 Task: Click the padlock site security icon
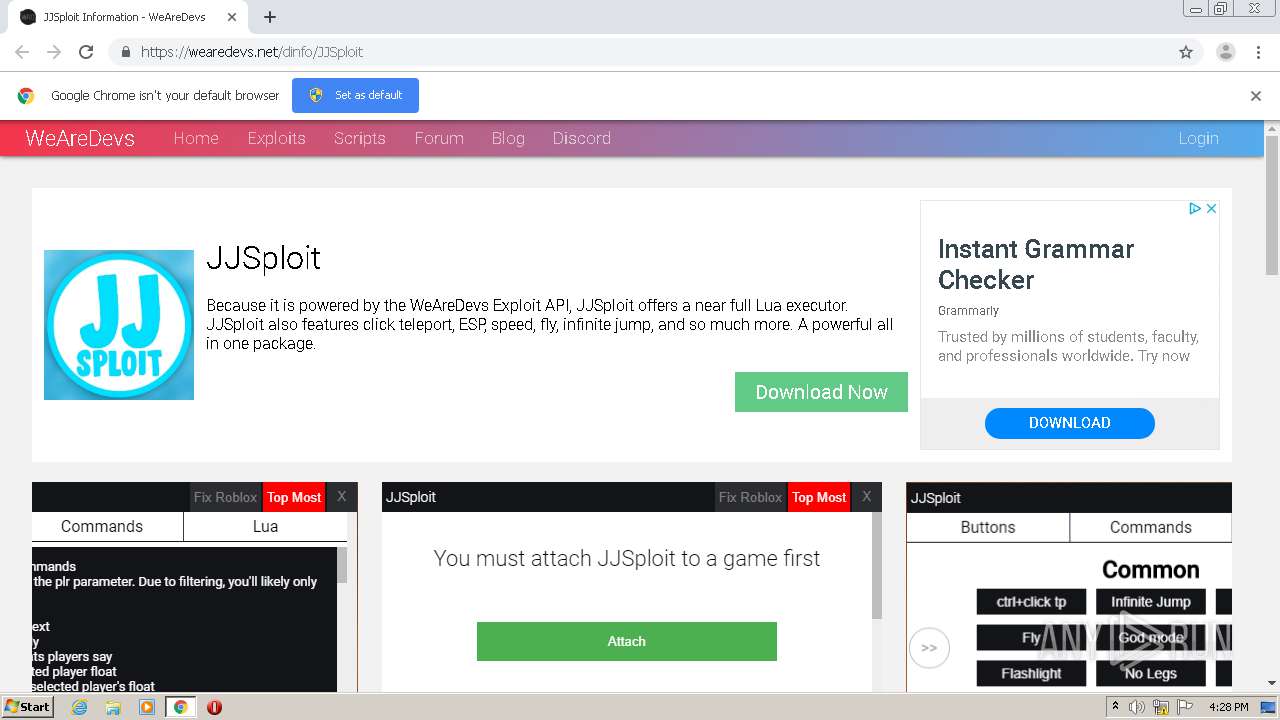tap(125, 52)
